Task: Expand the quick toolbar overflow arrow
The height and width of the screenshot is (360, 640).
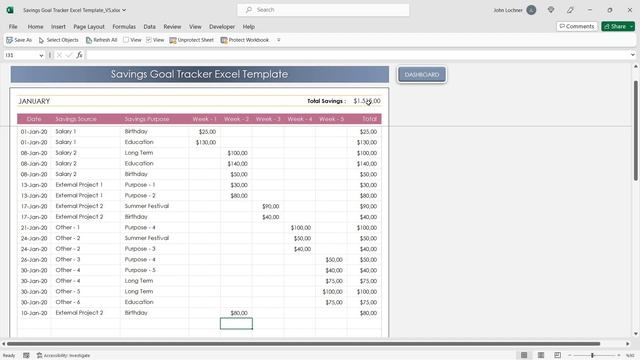Action: coord(278,40)
